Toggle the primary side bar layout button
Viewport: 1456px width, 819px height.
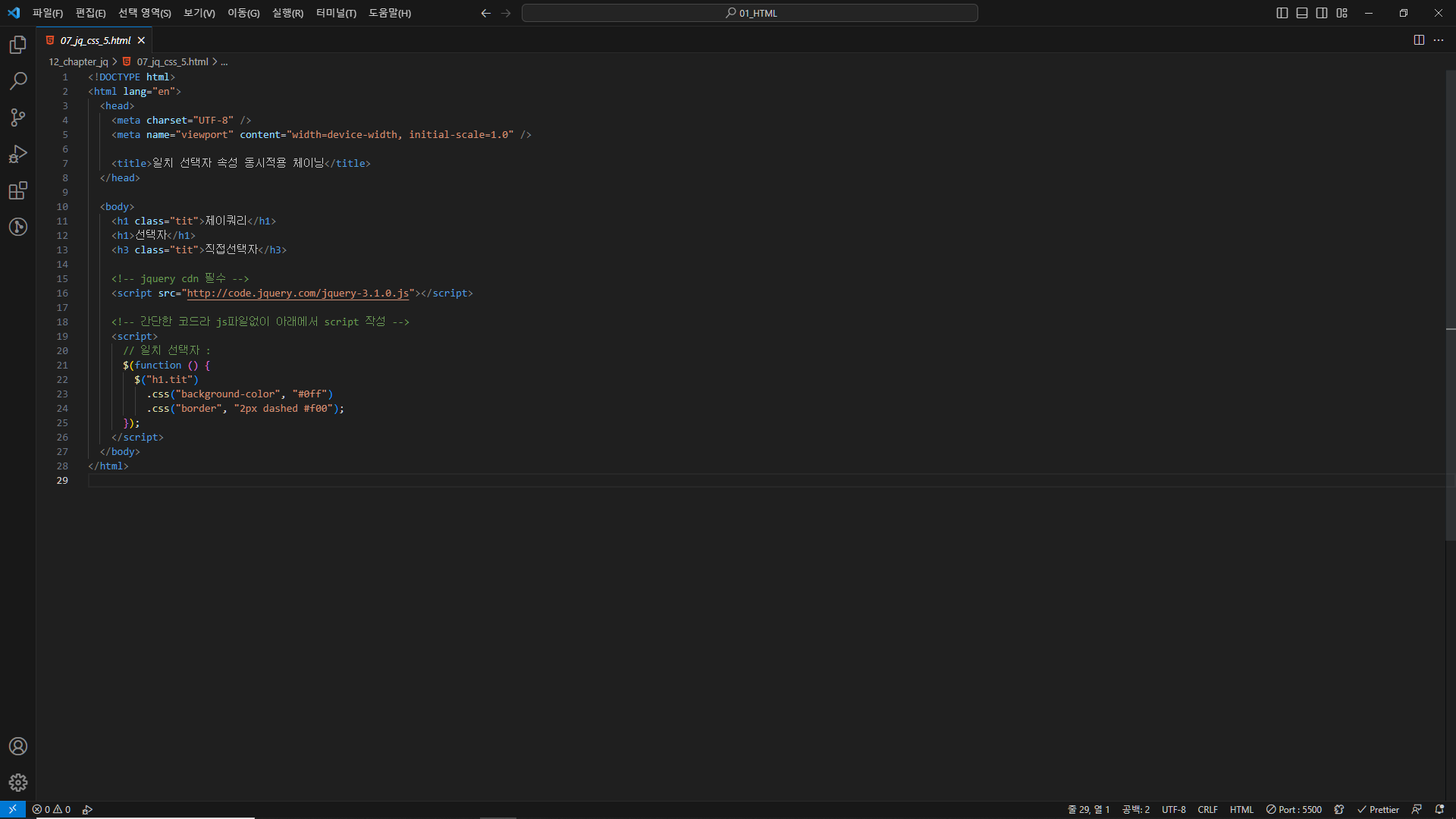[x=1282, y=13]
